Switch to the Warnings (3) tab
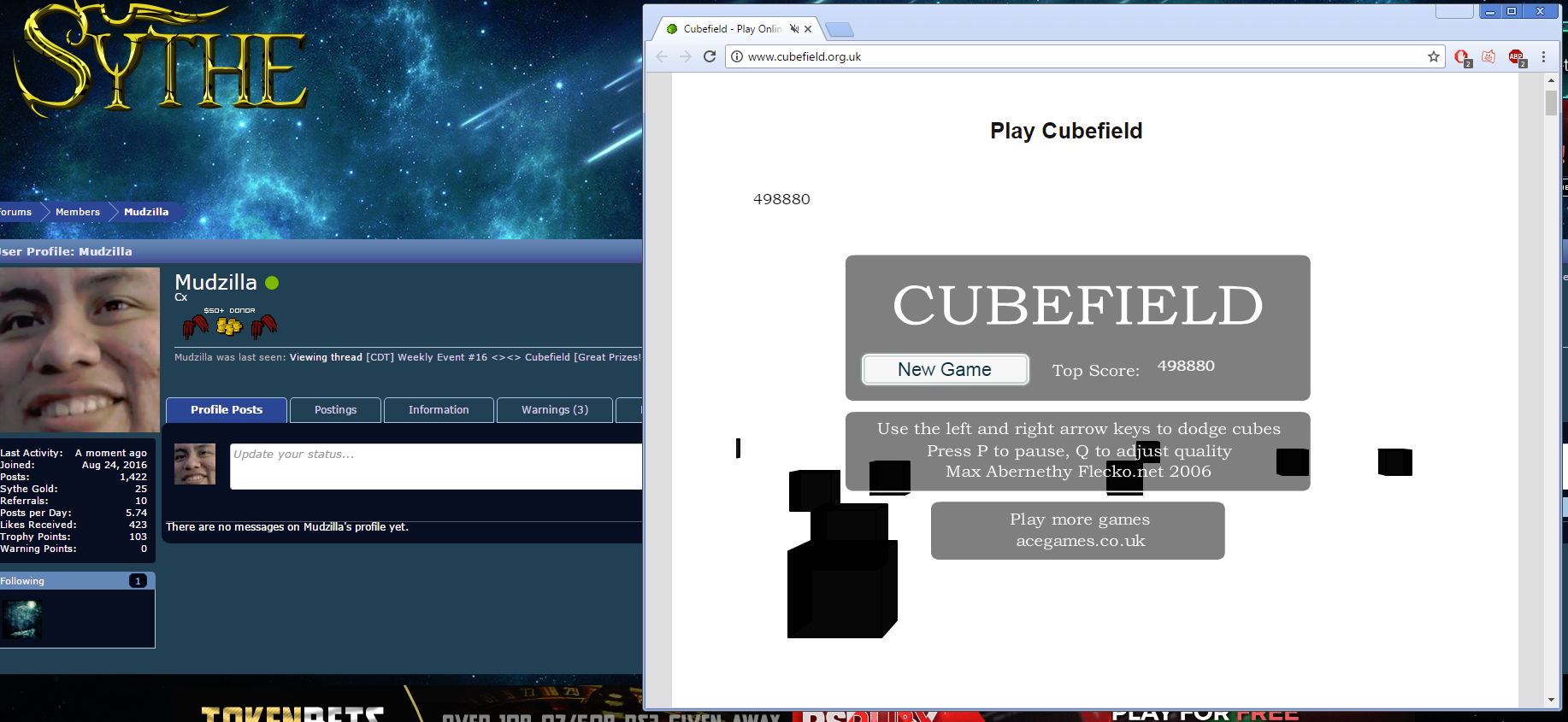The height and width of the screenshot is (722, 1568). 555,410
